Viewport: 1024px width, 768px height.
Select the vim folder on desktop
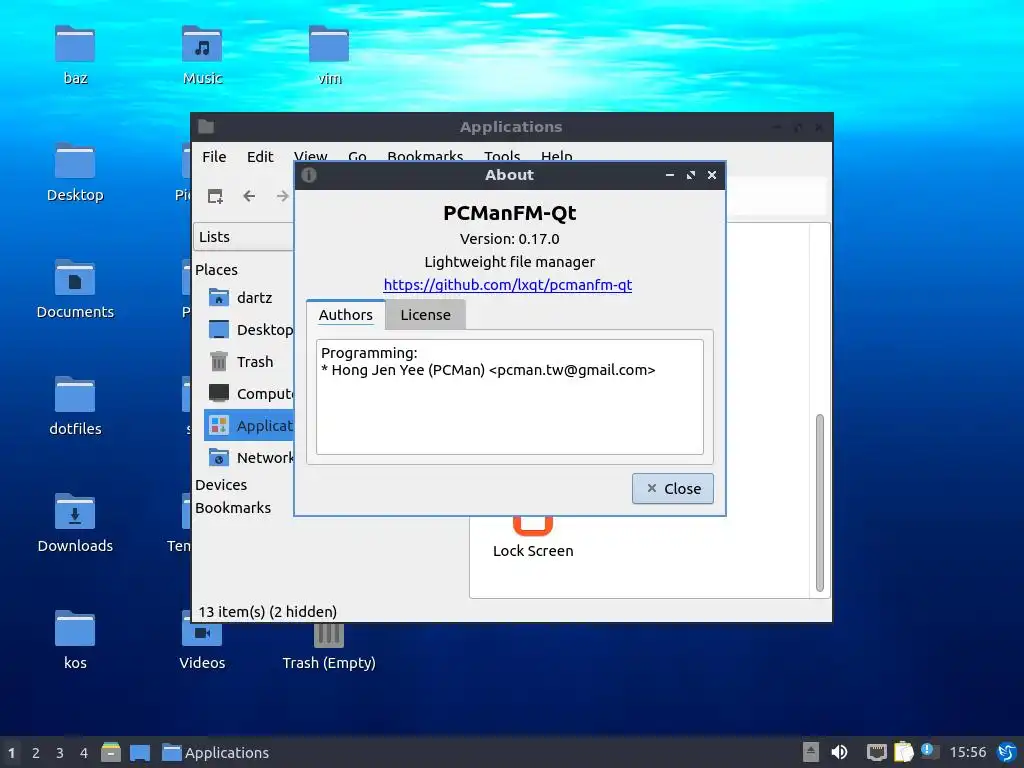pyautogui.click(x=329, y=56)
